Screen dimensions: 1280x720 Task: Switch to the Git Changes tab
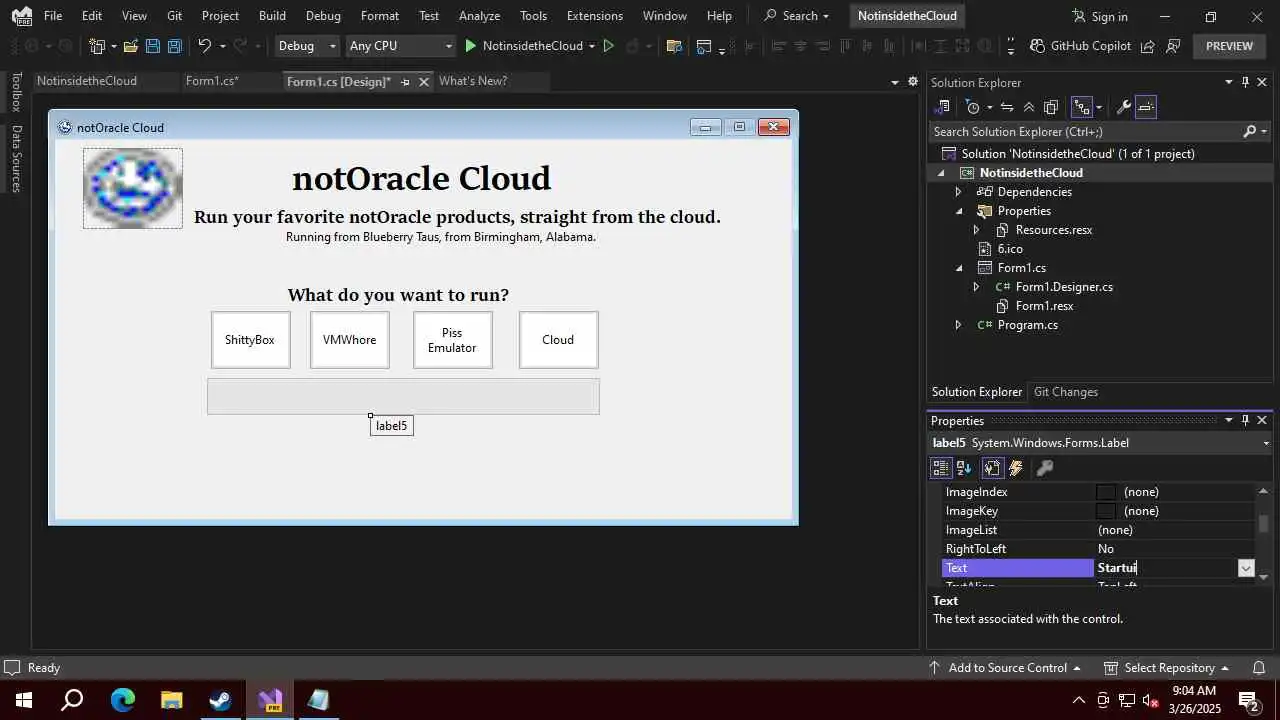[1065, 392]
